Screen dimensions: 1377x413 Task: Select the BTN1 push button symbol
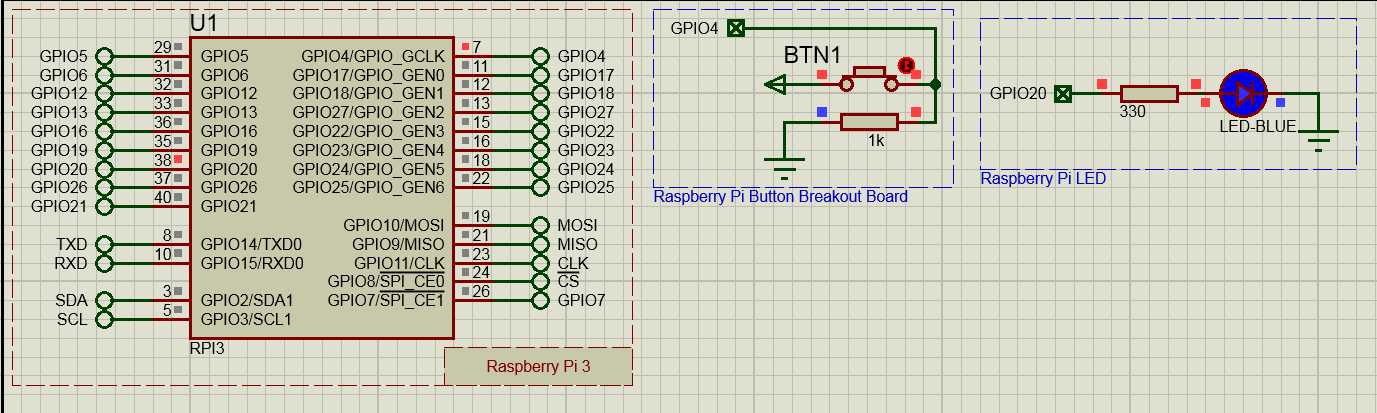point(870,79)
